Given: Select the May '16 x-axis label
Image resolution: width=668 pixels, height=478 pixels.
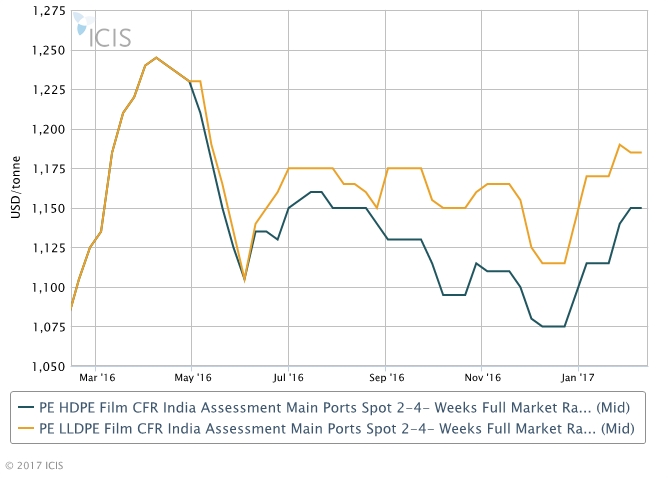Looking at the screenshot, I should (x=192, y=378).
